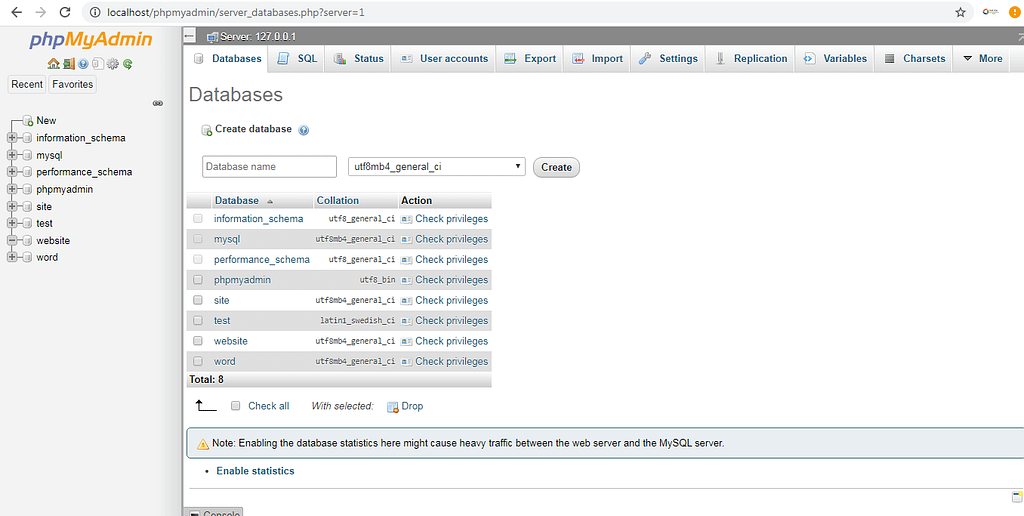Tick the performance_schema row checkbox
The width and height of the screenshot is (1024, 516).
(x=198, y=259)
